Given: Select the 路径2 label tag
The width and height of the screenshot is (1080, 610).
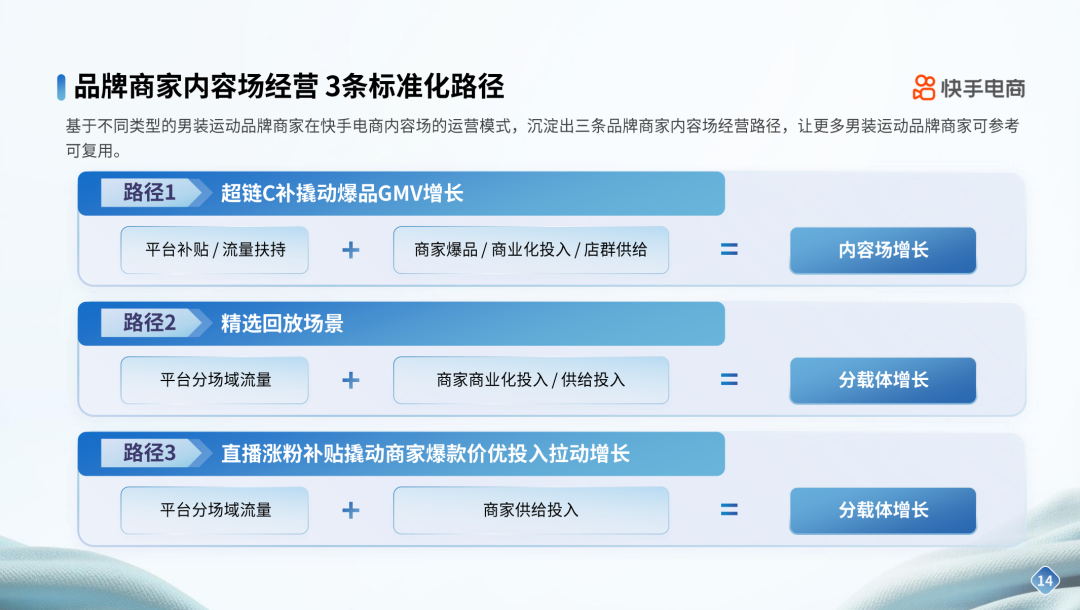Looking at the screenshot, I should (150, 323).
